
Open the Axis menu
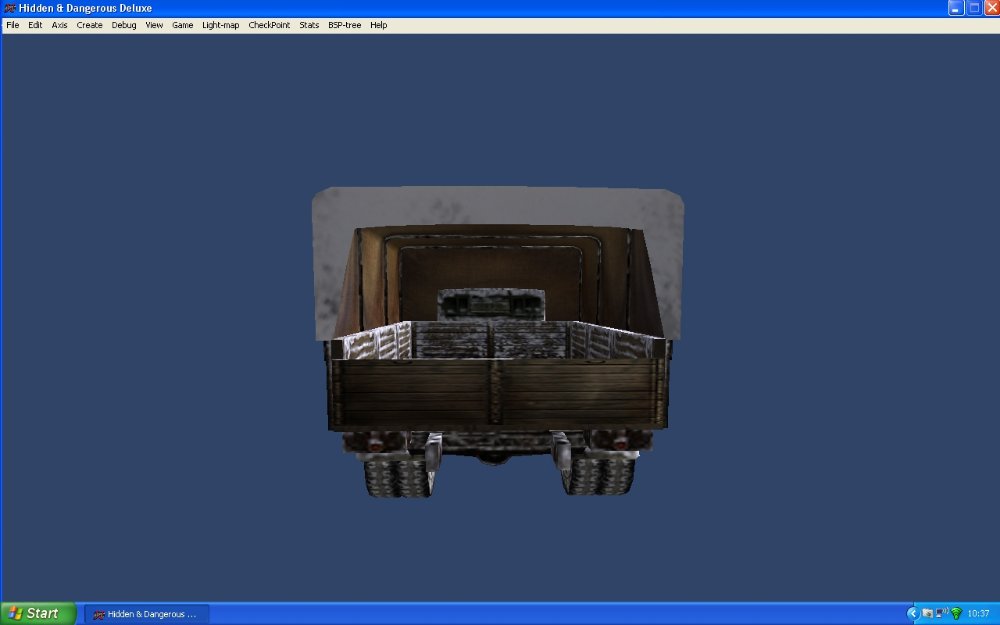(x=59, y=26)
